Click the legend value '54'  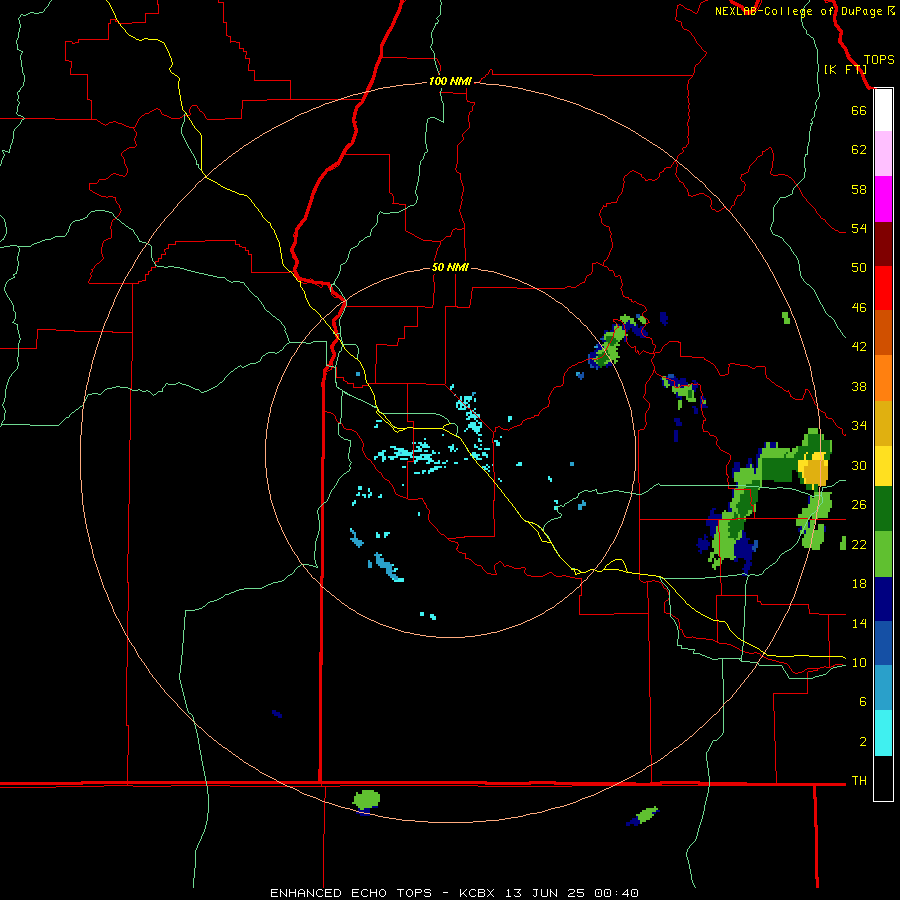click(859, 228)
